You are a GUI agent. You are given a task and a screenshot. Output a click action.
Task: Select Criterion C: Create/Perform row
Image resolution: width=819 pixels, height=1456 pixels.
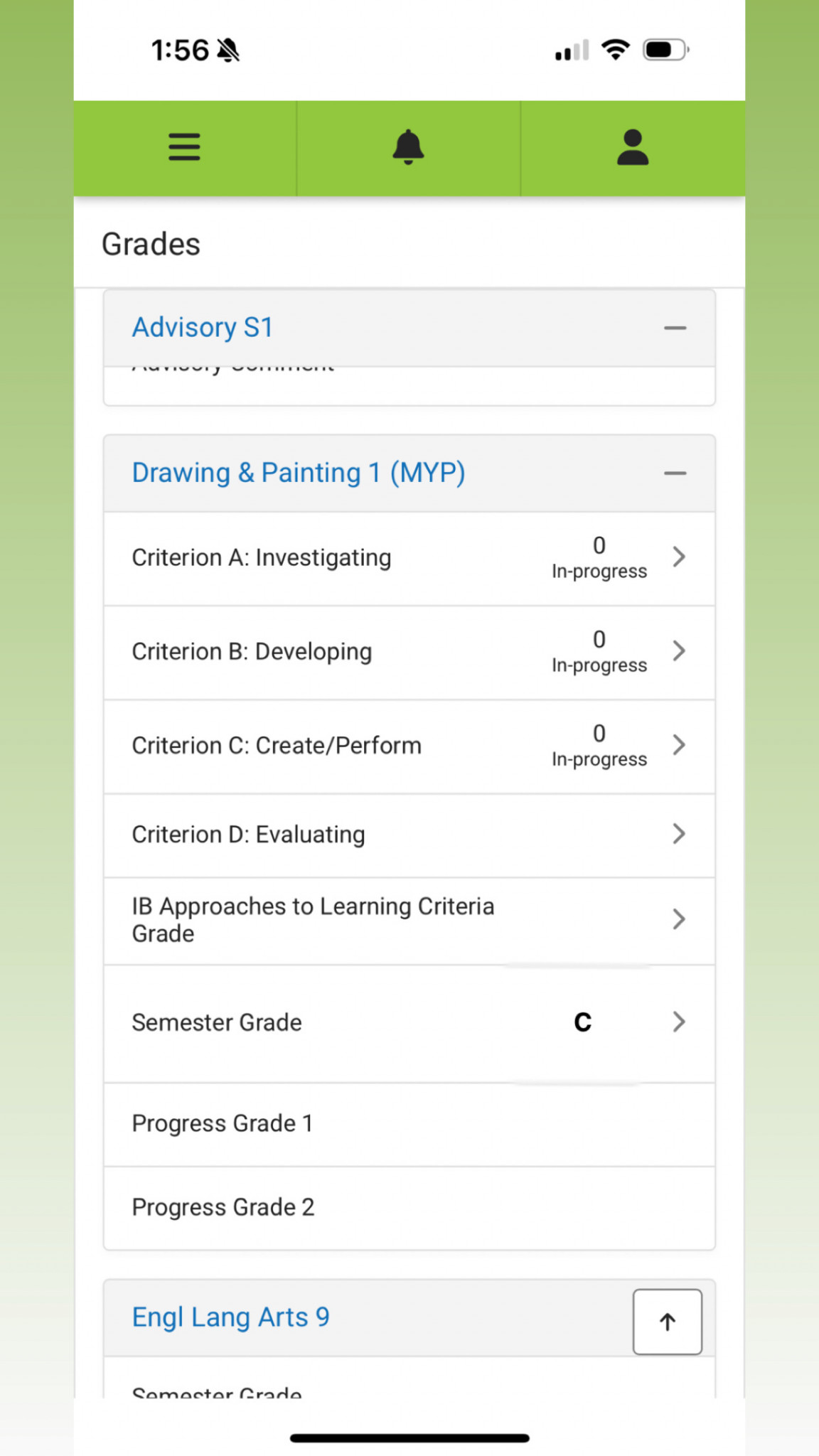click(277, 746)
